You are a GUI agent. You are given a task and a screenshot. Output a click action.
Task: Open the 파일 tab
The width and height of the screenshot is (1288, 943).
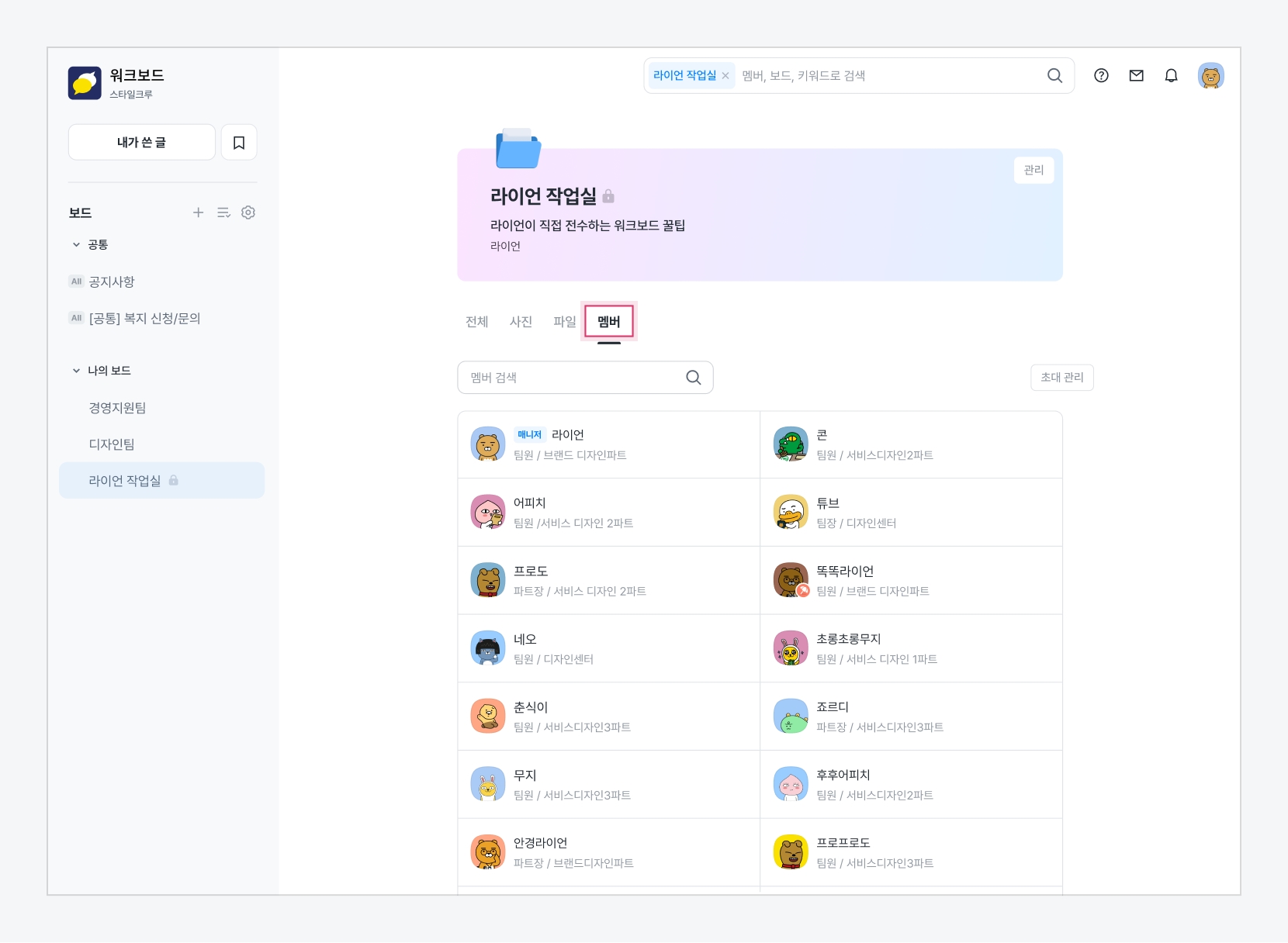(x=564, y=322)
